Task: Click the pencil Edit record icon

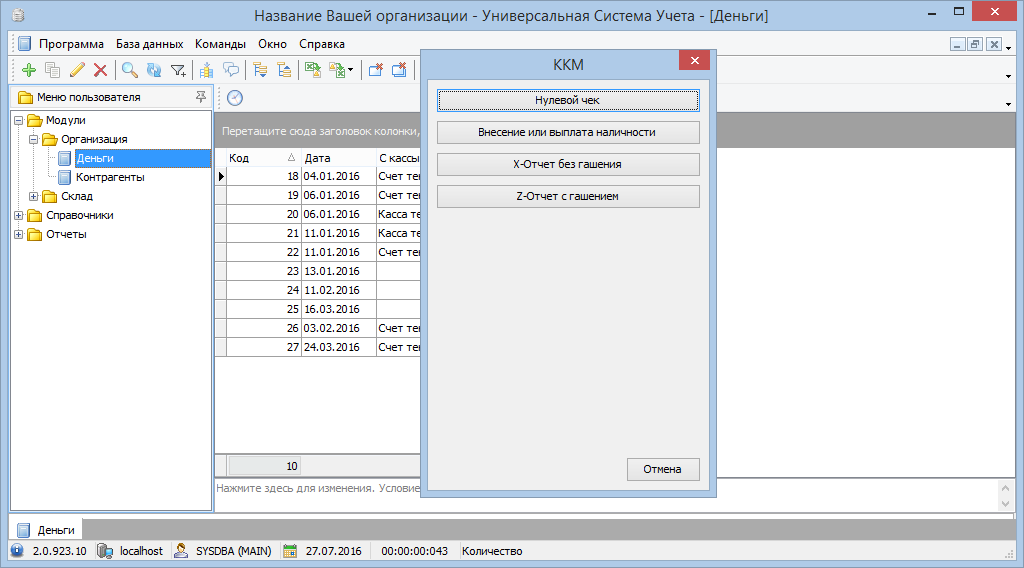Action: [x=77, y=70]
